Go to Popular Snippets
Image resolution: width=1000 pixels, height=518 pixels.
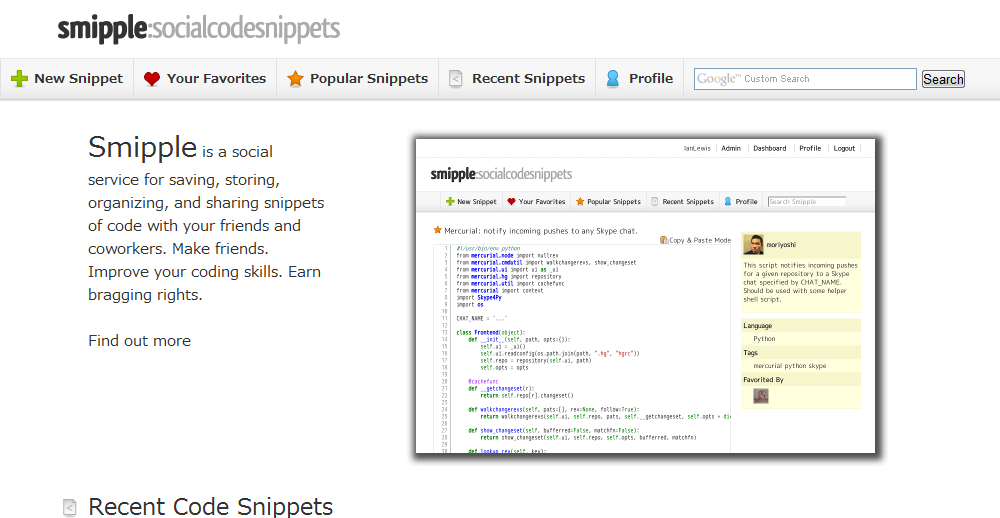[x=357, y=79]
